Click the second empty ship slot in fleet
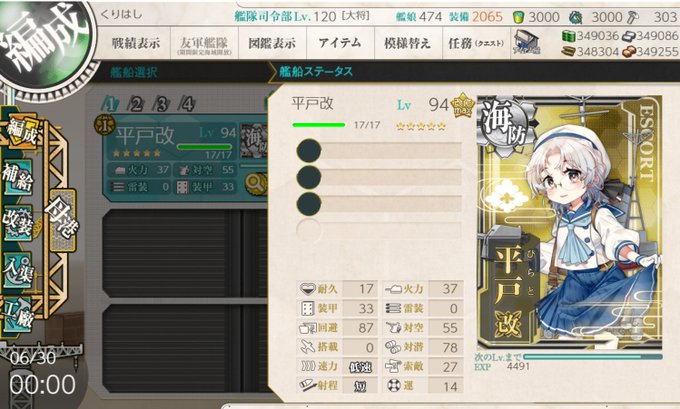This screenshot has height=409, width=680. pos(184,348)
